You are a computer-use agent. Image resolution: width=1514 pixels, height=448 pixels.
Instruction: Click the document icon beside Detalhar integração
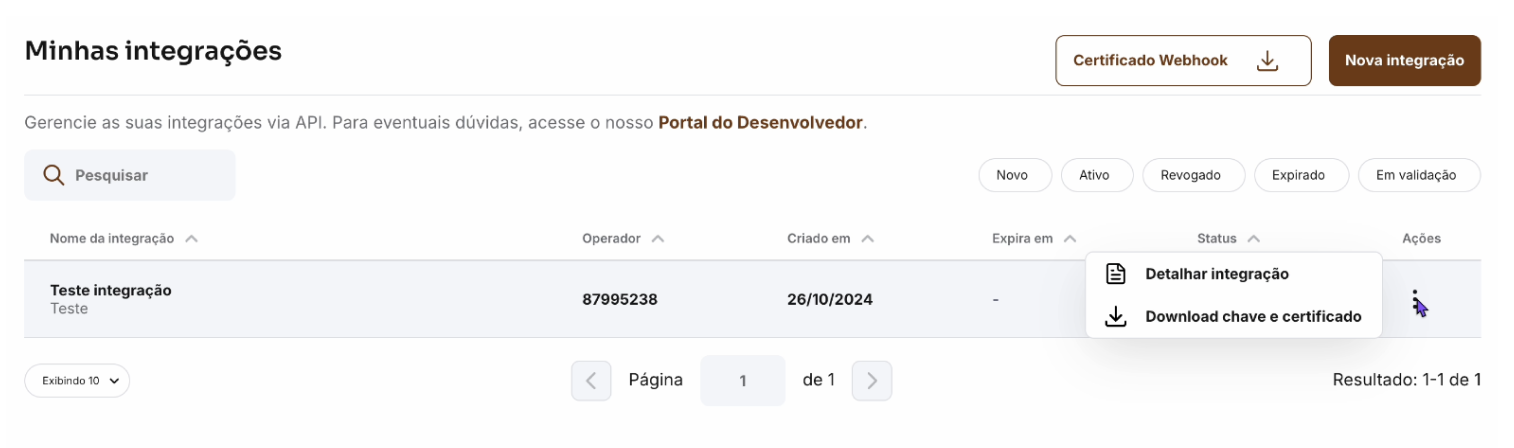tap(1116, 274)
